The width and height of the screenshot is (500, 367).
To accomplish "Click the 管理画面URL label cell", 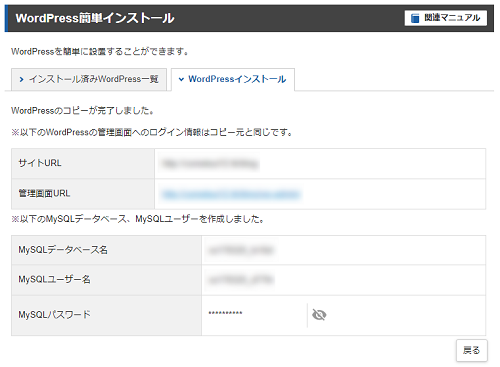I will (x=83, y=194).
